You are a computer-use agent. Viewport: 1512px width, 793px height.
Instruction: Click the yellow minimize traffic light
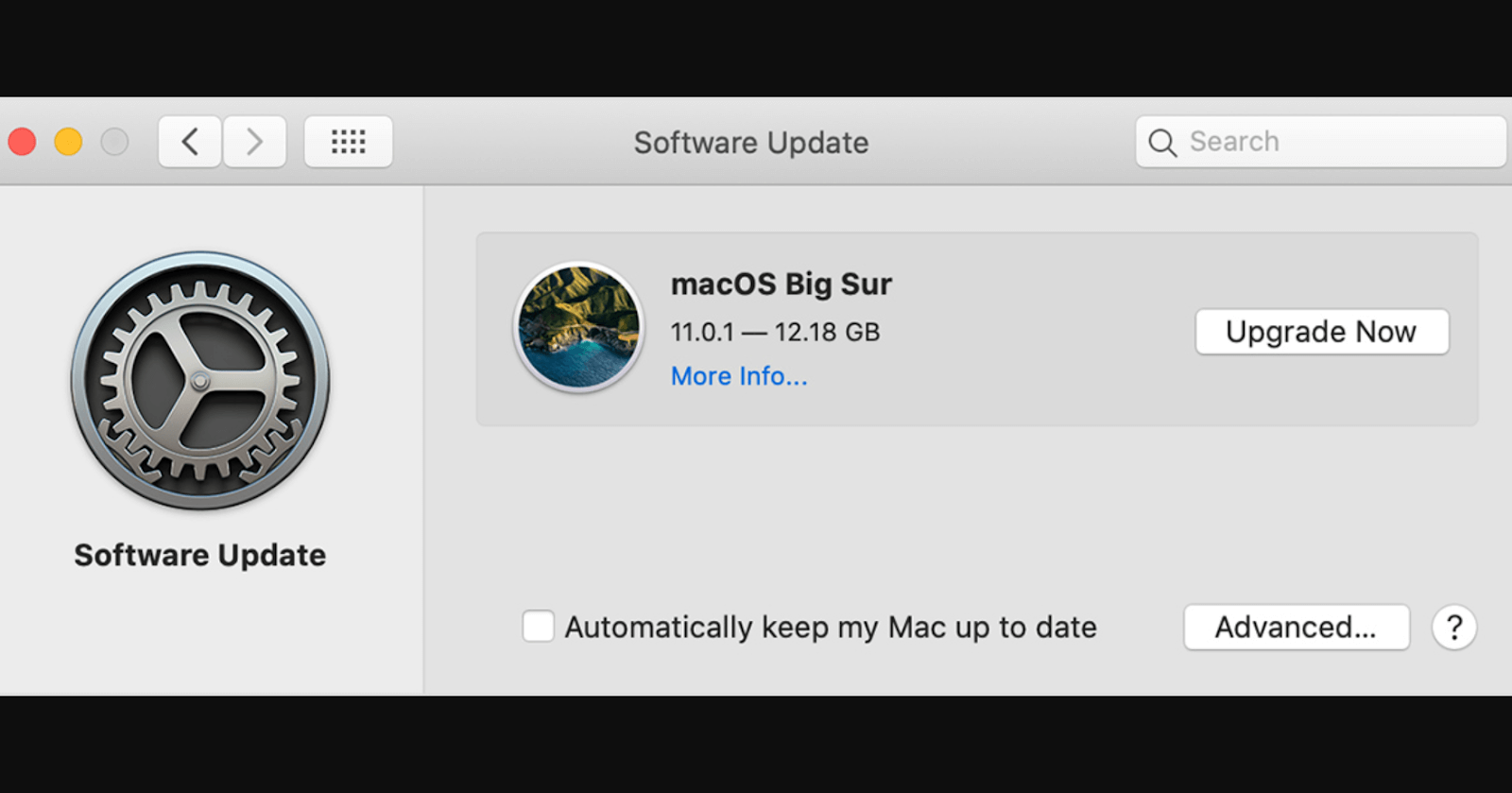pyautogui.click(x=68, y=142)
